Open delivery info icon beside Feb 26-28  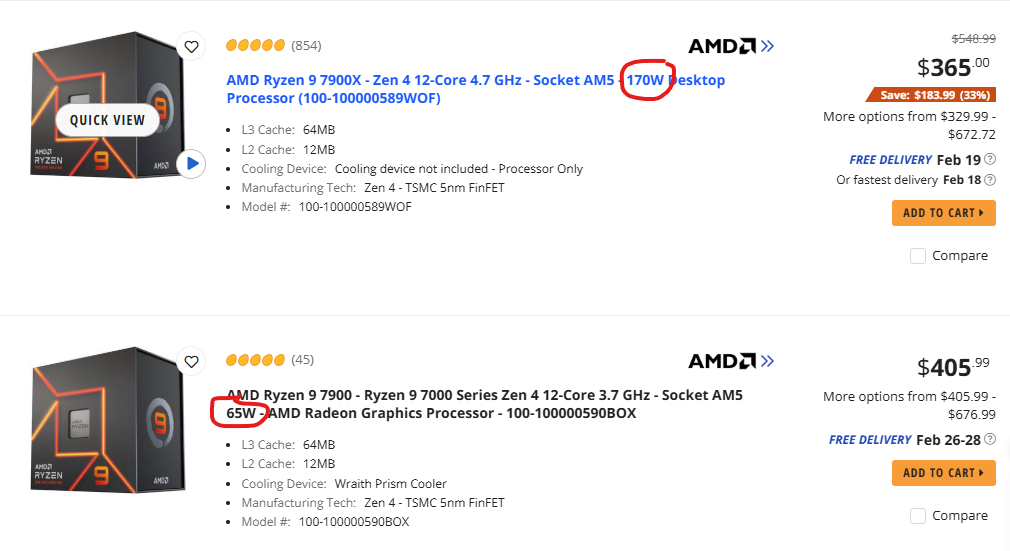990,440
